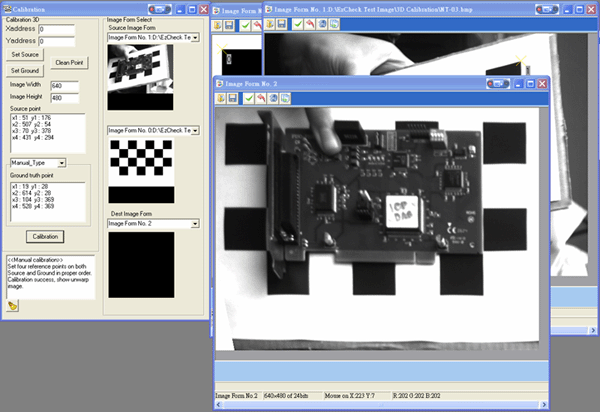Open image file in Image Form No. 2

point(220,98)
